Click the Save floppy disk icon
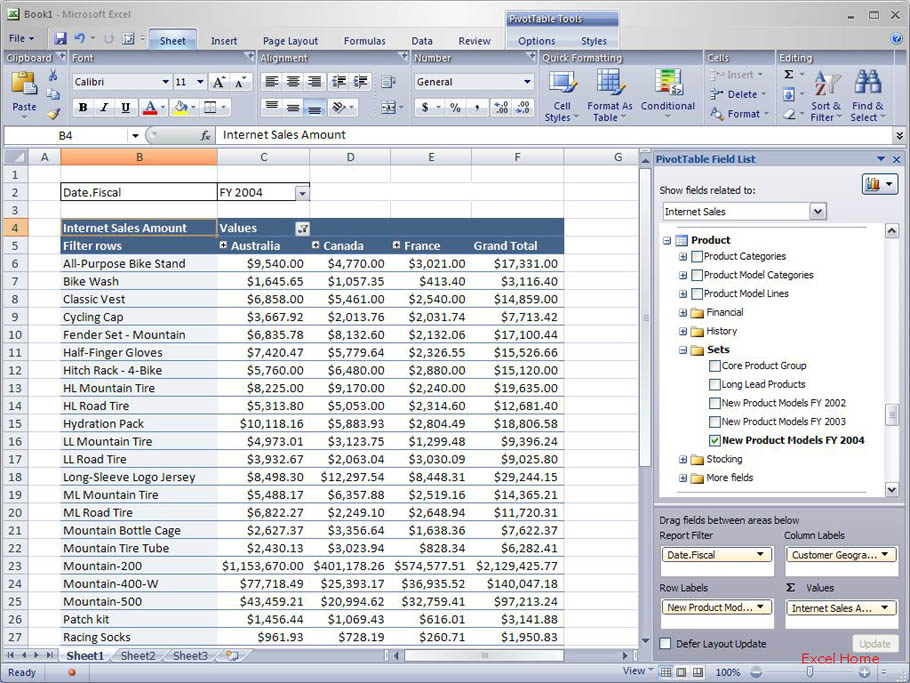This screenshot has height=683, width=910. tap(60, 38)
